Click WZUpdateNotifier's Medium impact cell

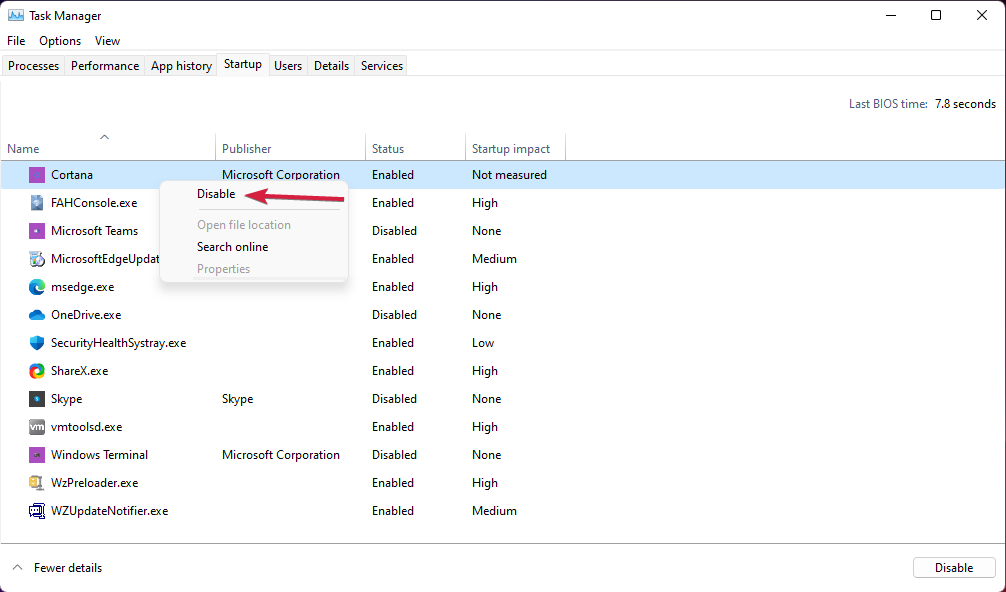(x=494, y=511)
